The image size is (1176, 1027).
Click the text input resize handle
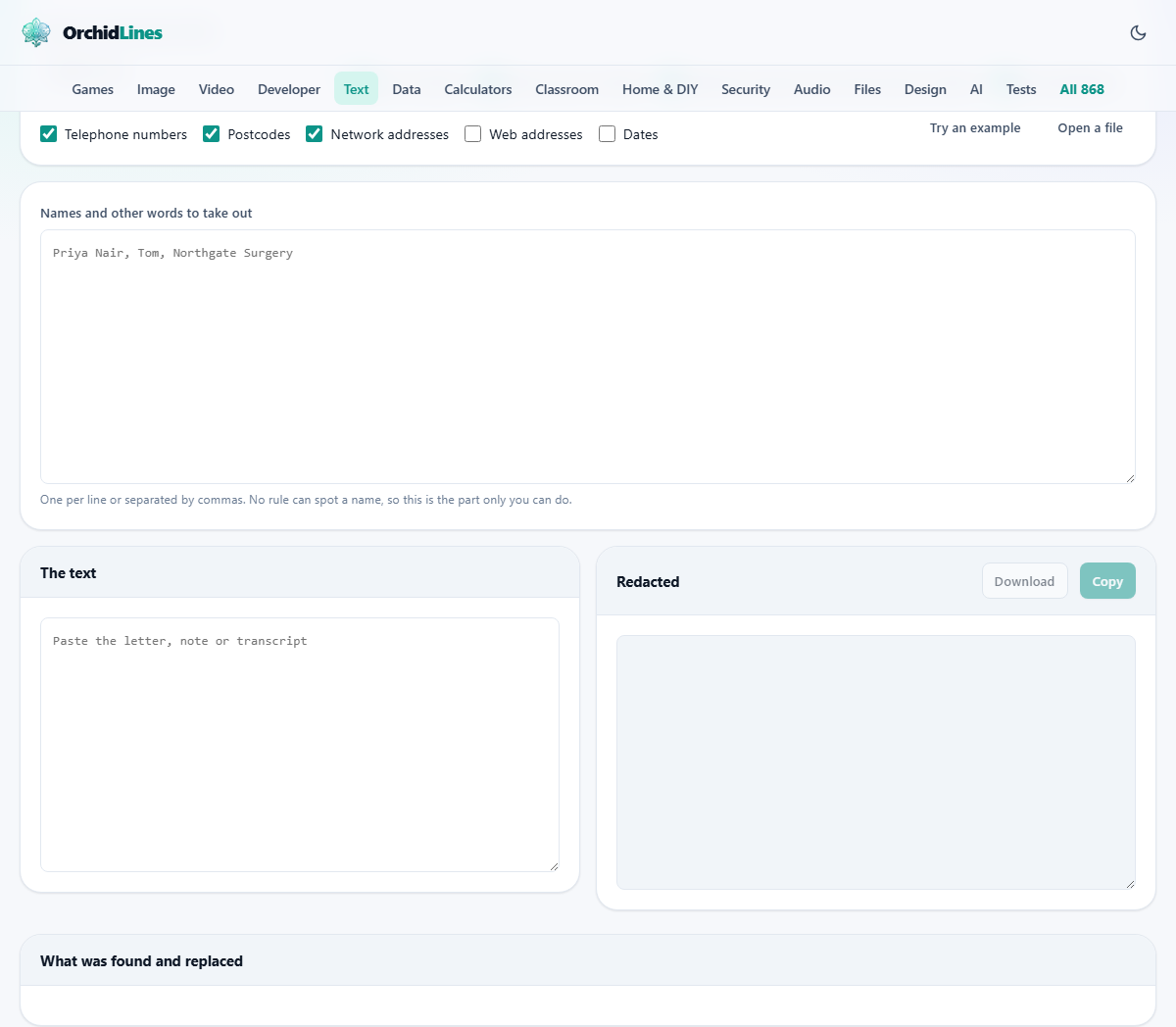[x=554, y=866]
